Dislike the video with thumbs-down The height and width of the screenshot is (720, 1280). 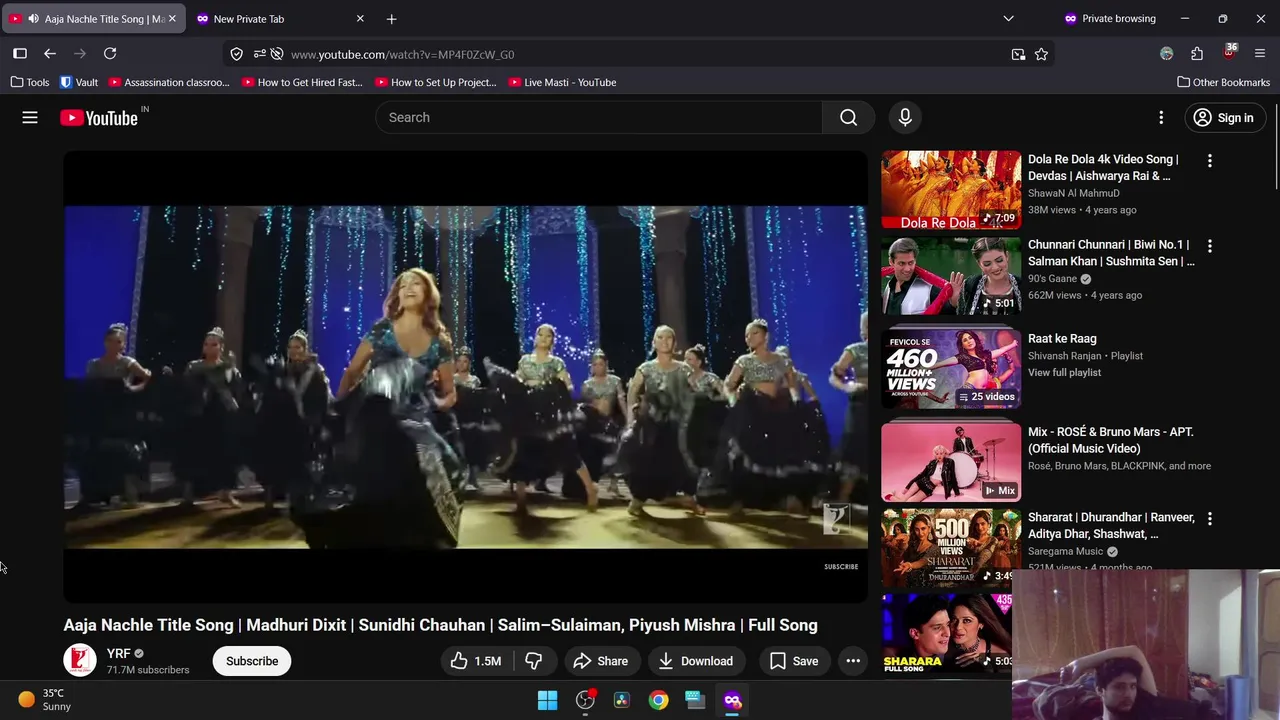534,661
